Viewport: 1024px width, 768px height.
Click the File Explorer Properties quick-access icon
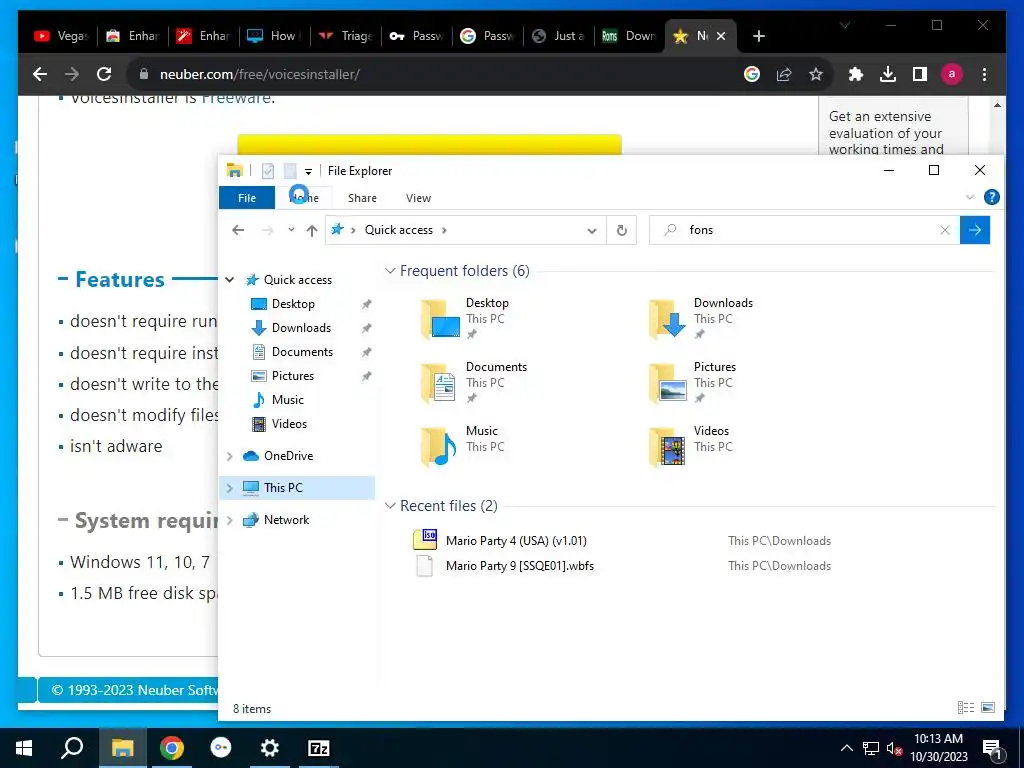pos(268,171)
